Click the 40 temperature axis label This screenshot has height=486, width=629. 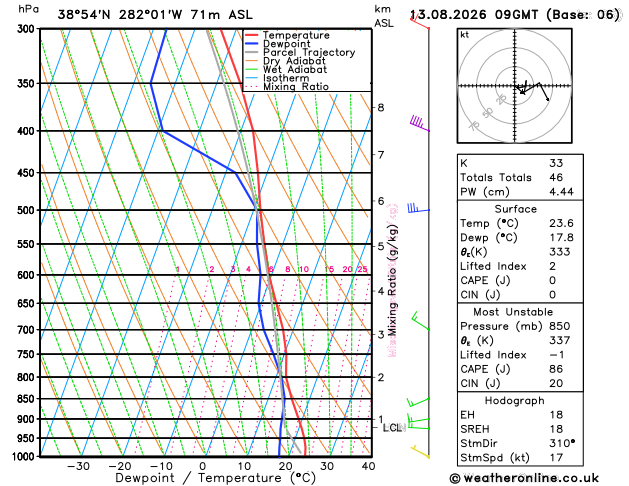[368, 466]
